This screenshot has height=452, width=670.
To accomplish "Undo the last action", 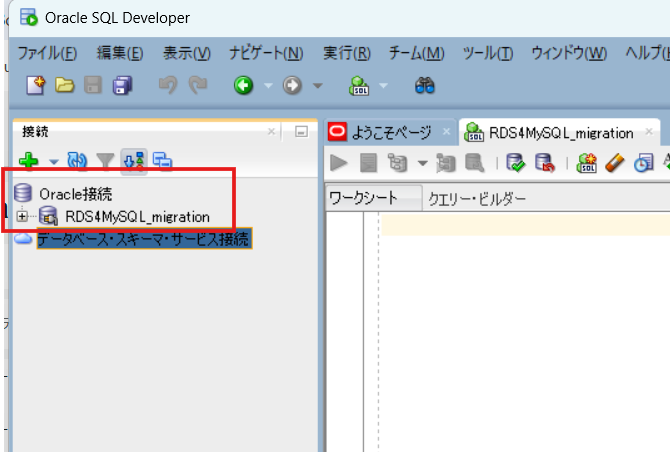I will tap(168, 85).
